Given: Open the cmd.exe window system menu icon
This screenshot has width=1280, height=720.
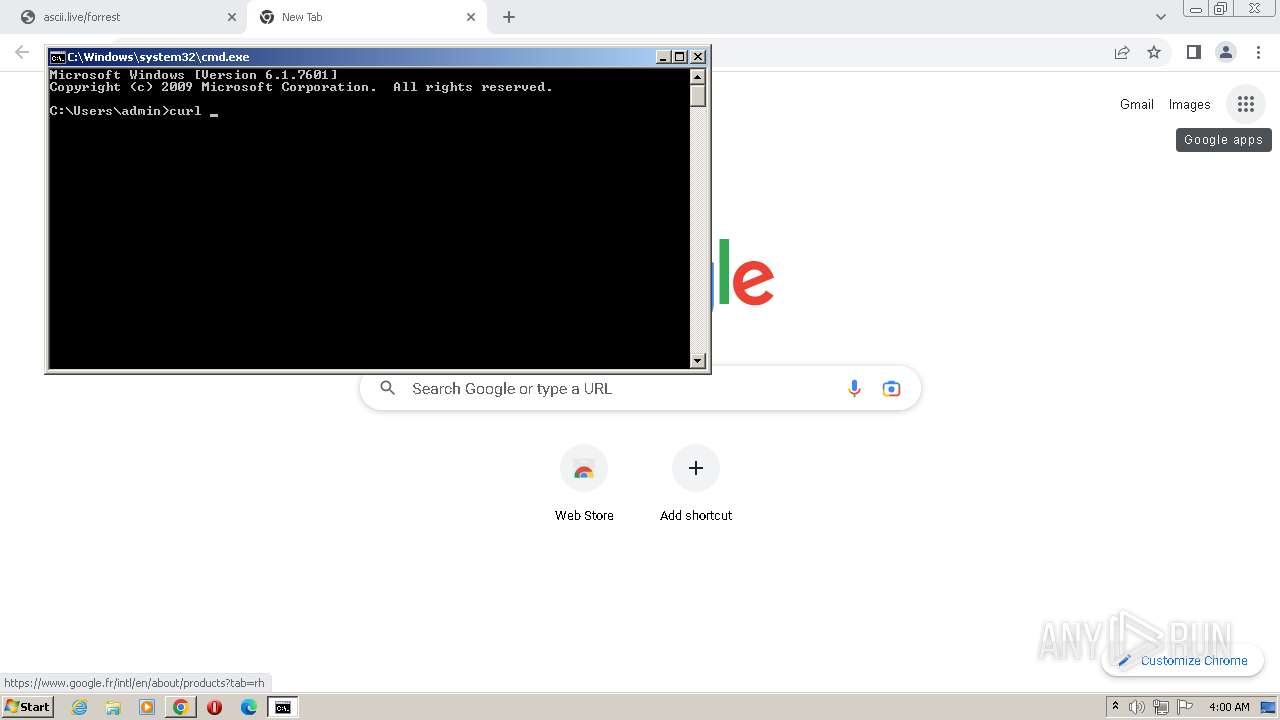Looking at the screenshot, I should 57,57.
